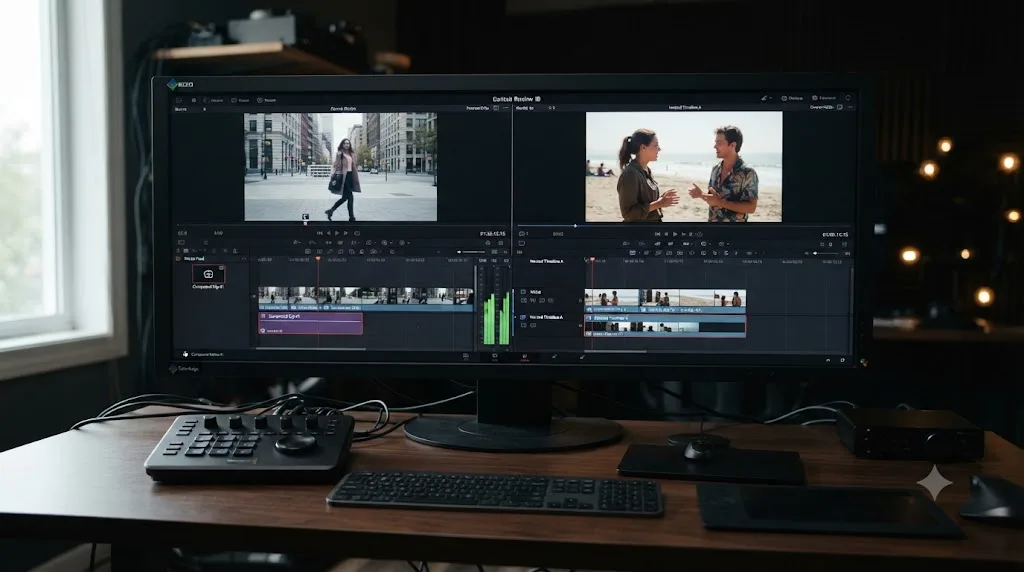
Task: Click the Compound status text at the bottom left
Action: click(207, 355)
